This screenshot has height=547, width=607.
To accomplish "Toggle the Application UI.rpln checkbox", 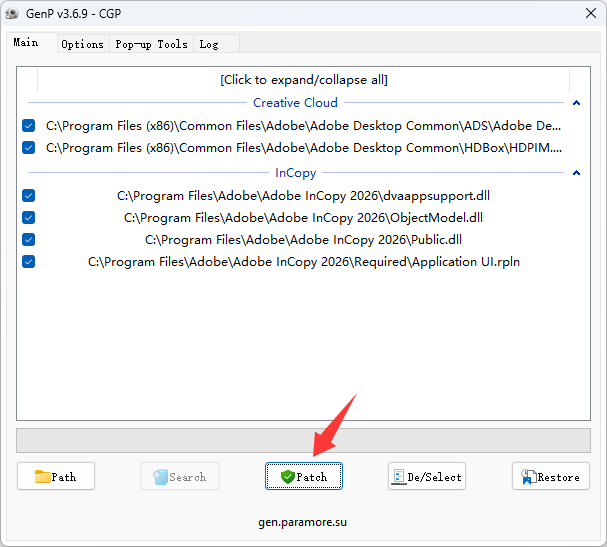I will click(29, 262).
